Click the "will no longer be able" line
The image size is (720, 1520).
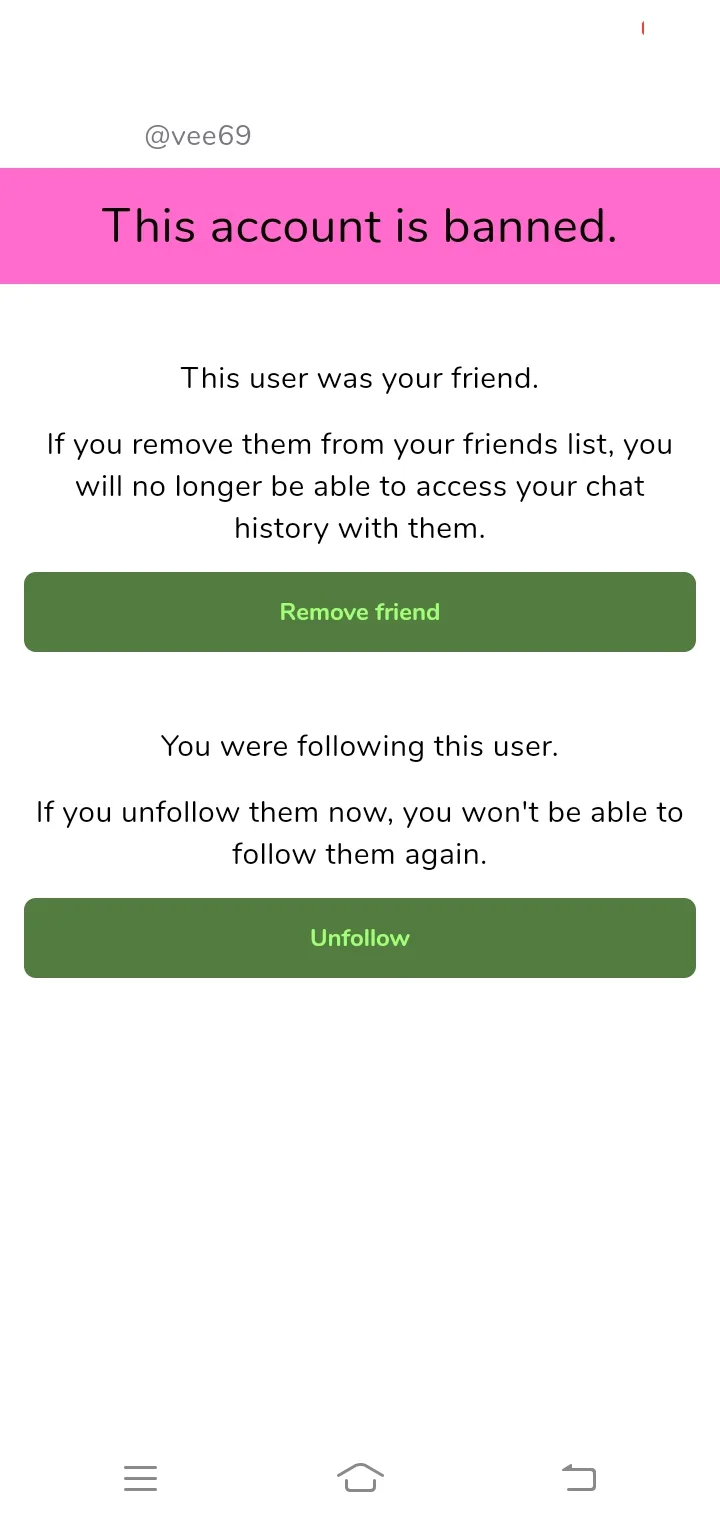[360, 486]
